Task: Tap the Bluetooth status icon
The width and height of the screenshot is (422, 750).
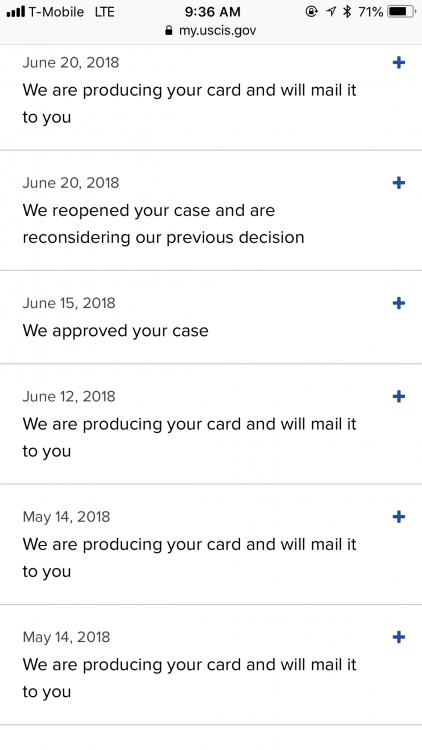Action: pyautogui.click(x=347, y=11)
